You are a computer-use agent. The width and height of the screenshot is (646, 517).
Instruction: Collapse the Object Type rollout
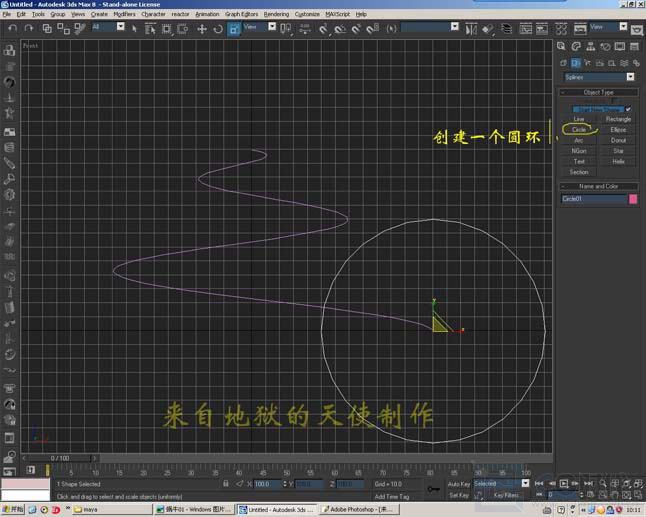click(x=599, y=92)
